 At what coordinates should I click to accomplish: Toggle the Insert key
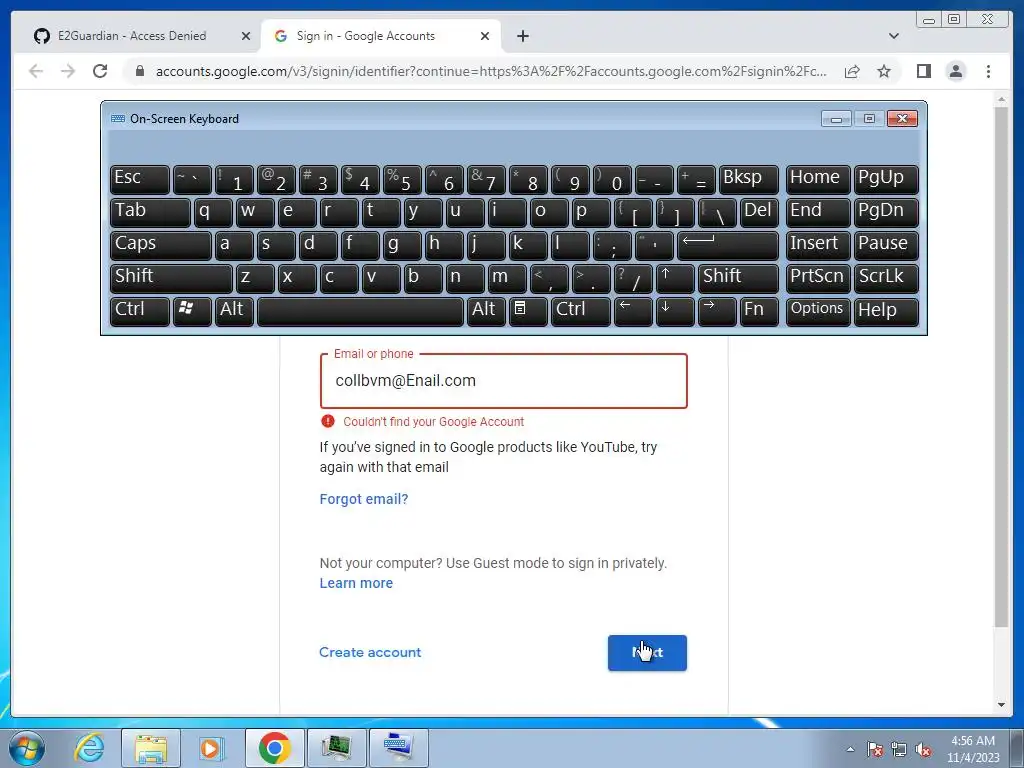(818, 246)
